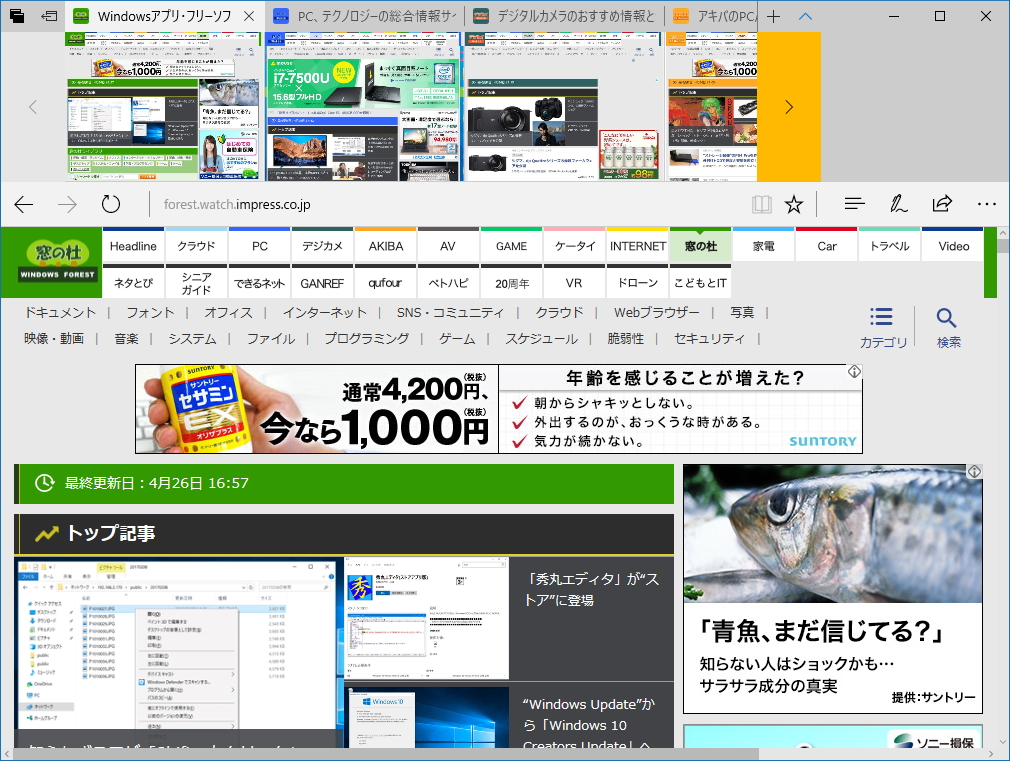This screenshot has height=761, width=1010.
Task: Open Webブラウザー category link
Action: [656, 313]
